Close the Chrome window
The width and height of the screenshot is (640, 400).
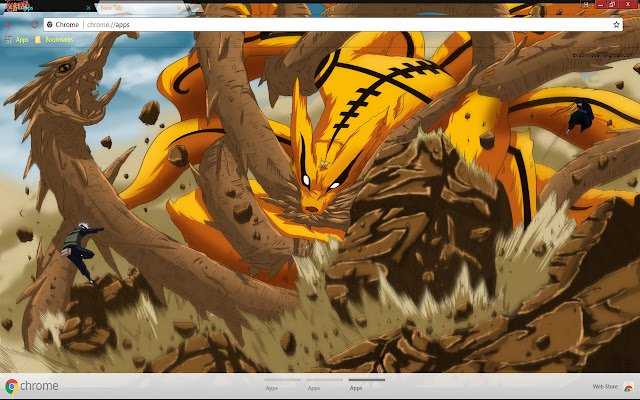[629, 4]
